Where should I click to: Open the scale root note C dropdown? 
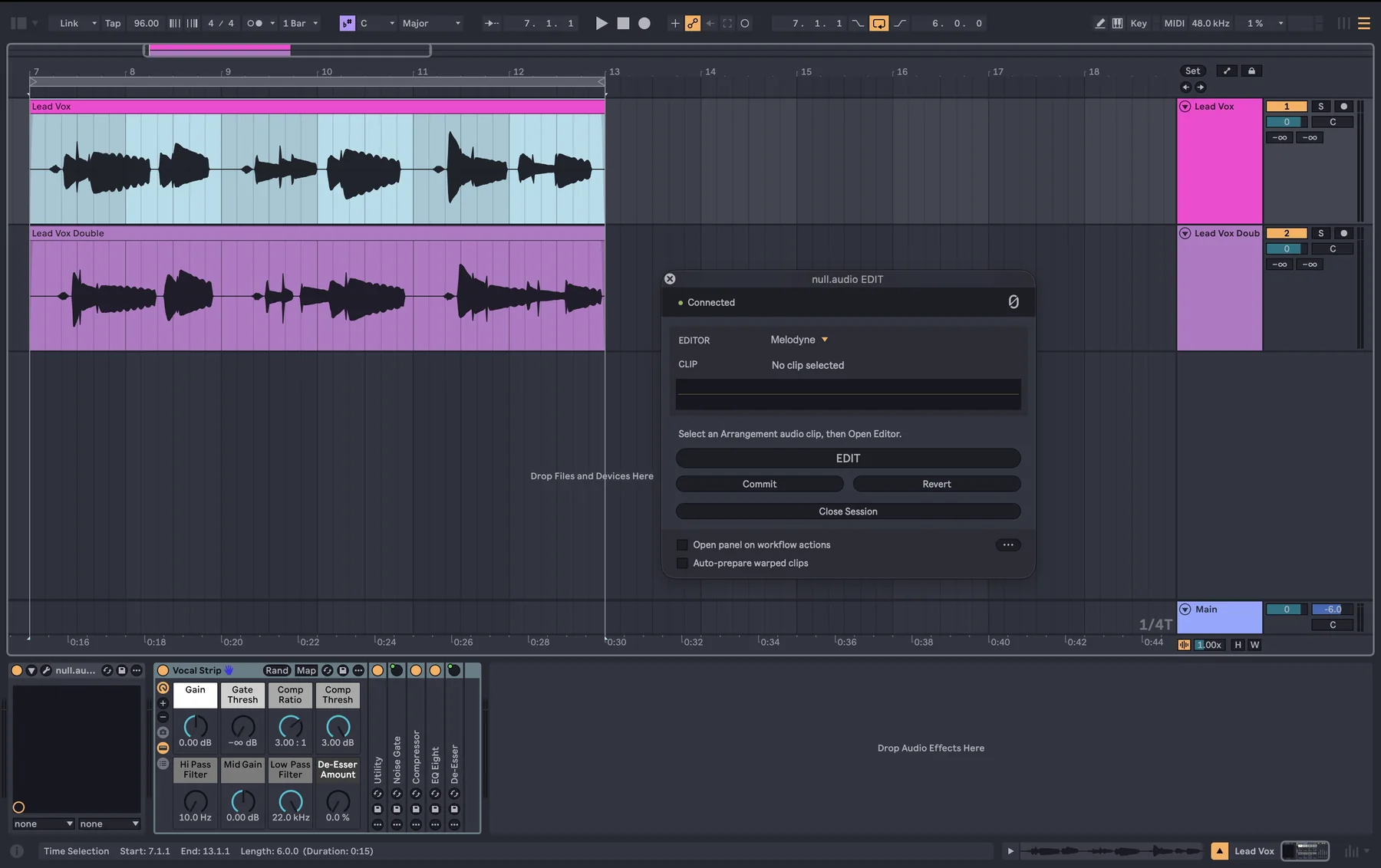pyautogui.click(x=377, y=23)
